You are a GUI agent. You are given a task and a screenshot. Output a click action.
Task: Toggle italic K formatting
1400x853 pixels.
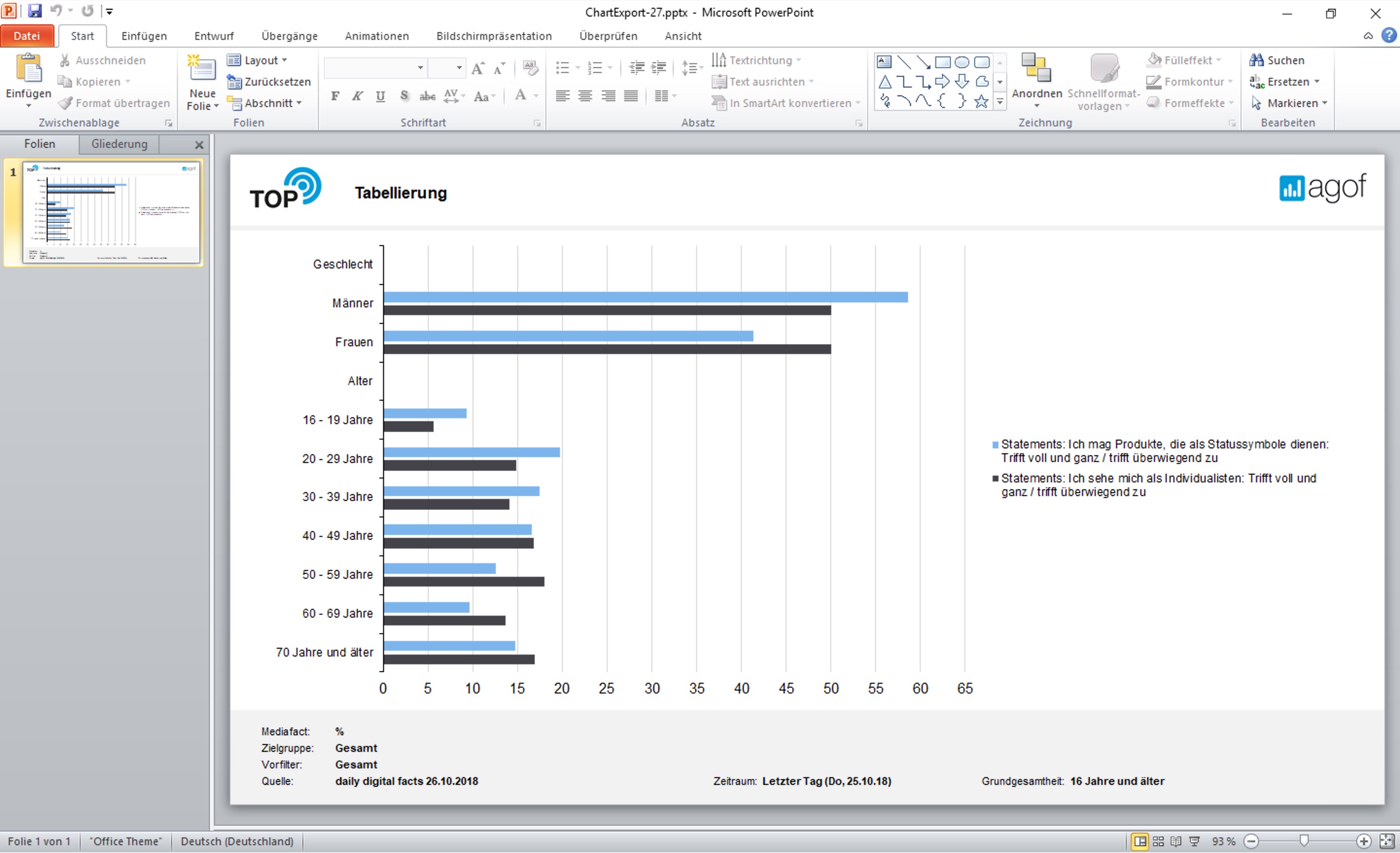357,96
